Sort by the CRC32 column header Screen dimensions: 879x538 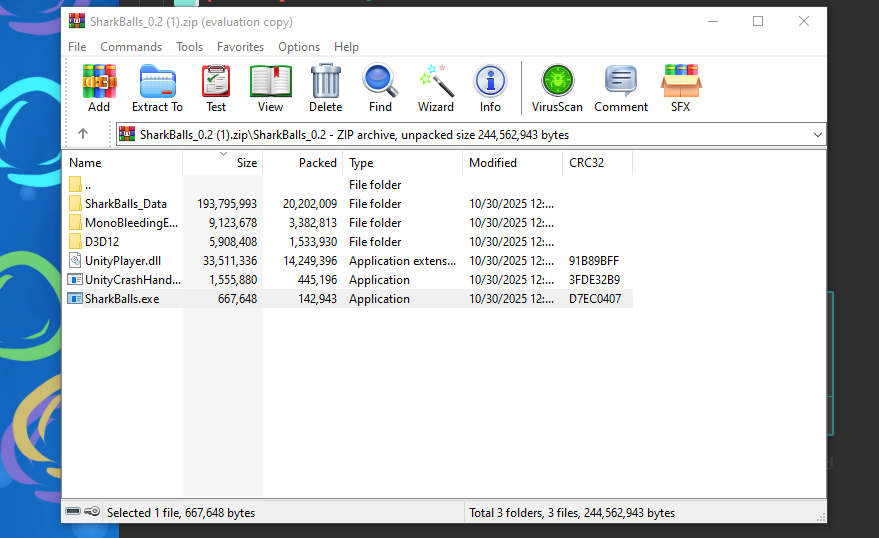click(598, 163)
